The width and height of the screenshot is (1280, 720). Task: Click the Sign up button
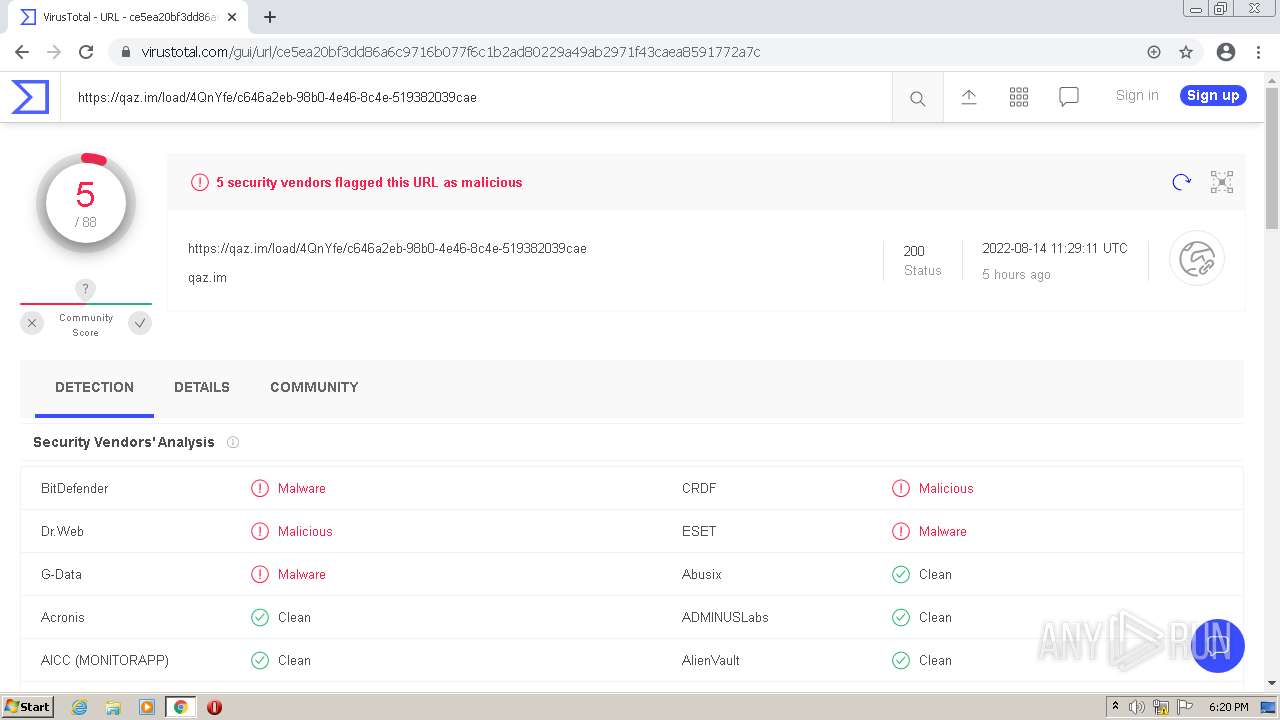1213,95
